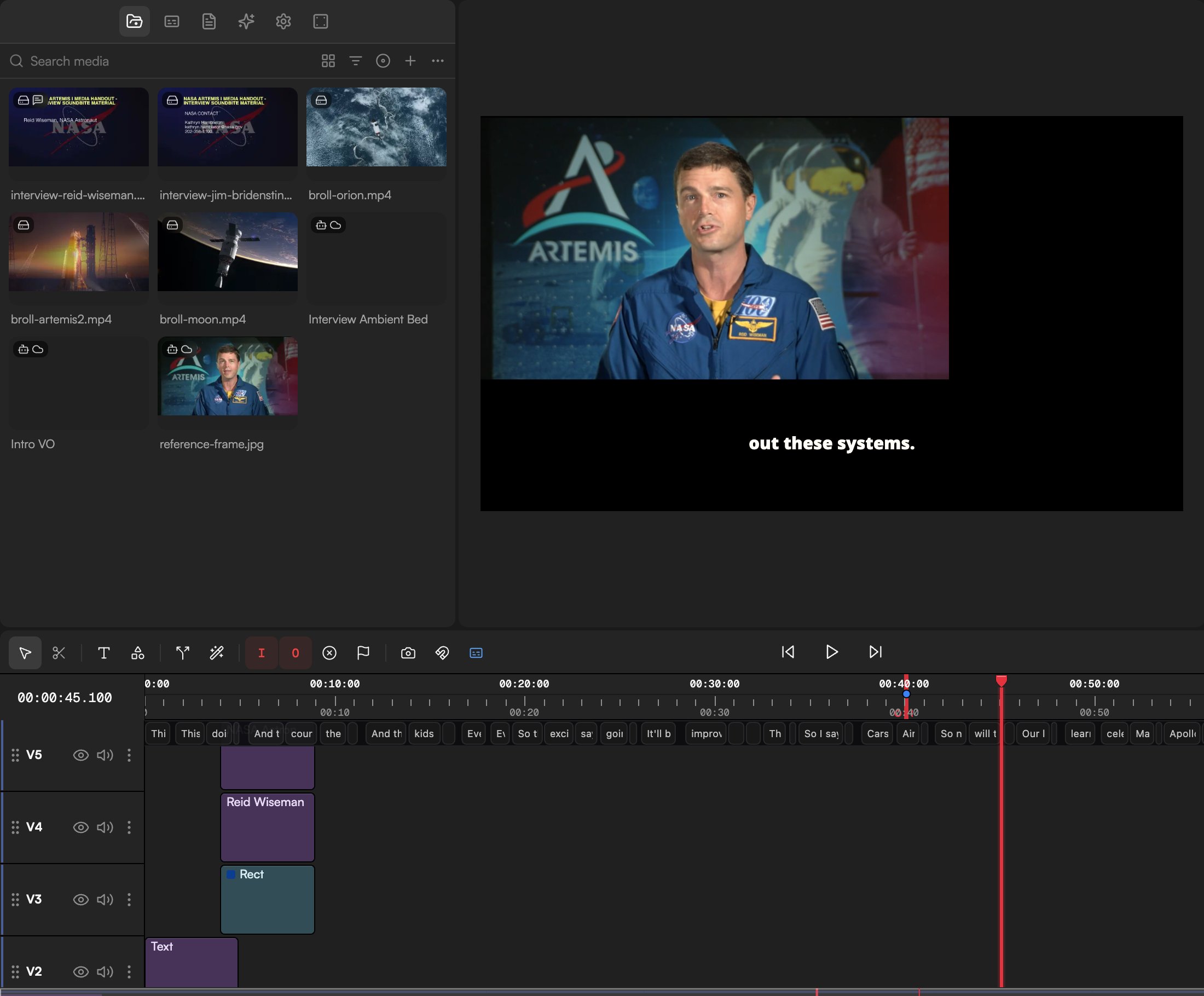Set the In point marker
The width and height of the screenshot is (1204, 996).
coord(262,652)
